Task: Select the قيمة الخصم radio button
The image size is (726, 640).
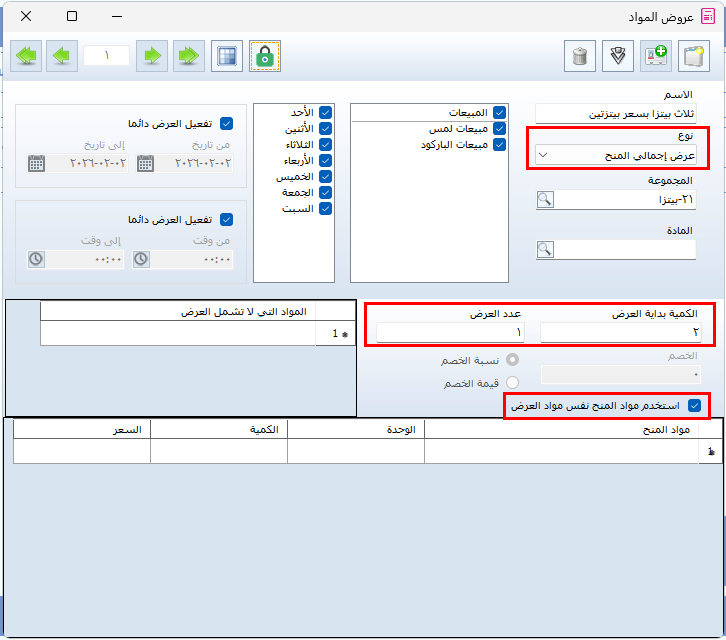Action: [513, 382]
